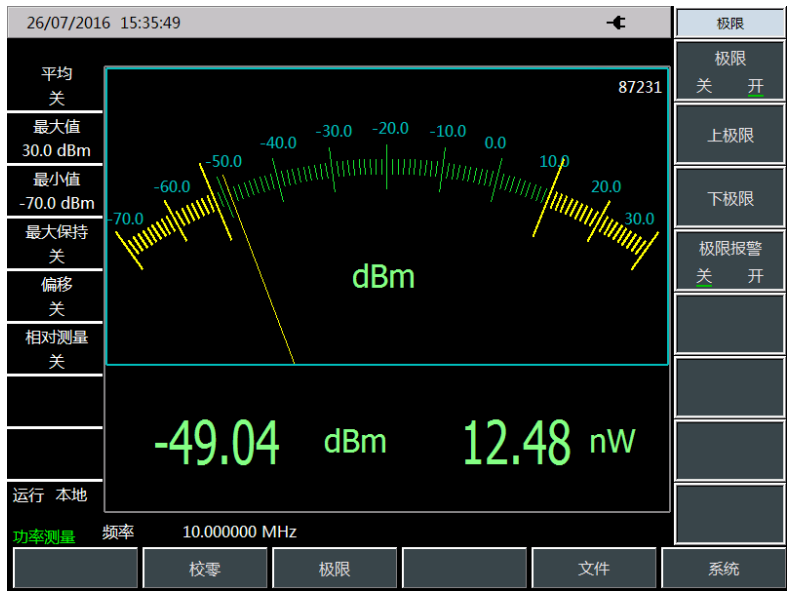Open the 校零 zeroing bottom menu
792x595 pixels.
pos(205,569)
